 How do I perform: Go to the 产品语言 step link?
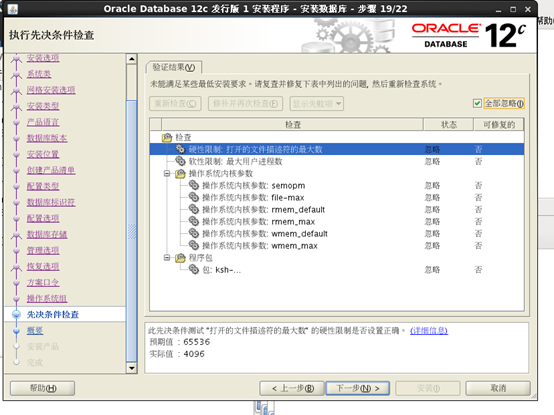pos(43,122)
